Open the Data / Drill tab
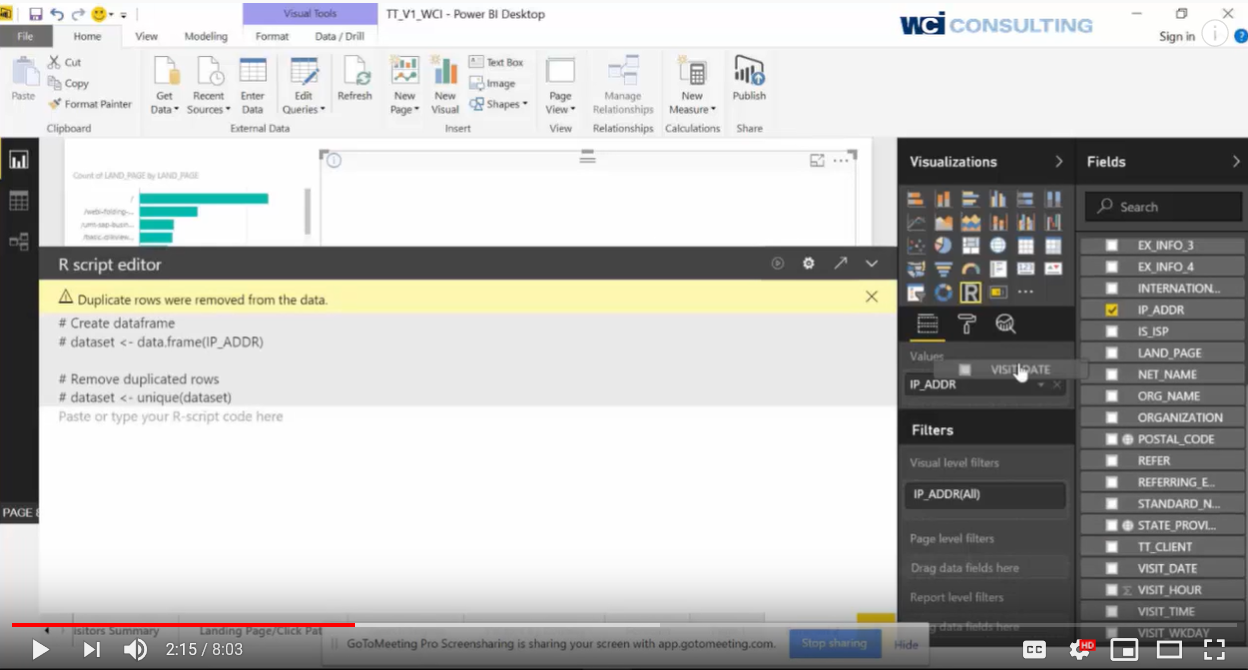This screenshot has height=670, width=1248. pos(340,36)
